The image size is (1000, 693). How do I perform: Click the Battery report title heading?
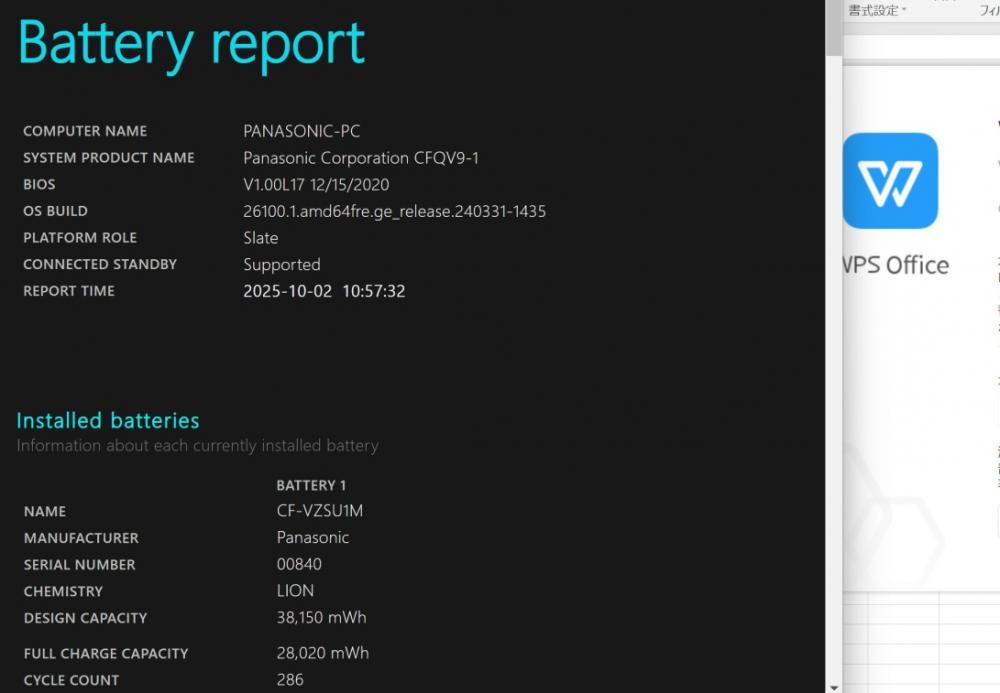[191, 44]
